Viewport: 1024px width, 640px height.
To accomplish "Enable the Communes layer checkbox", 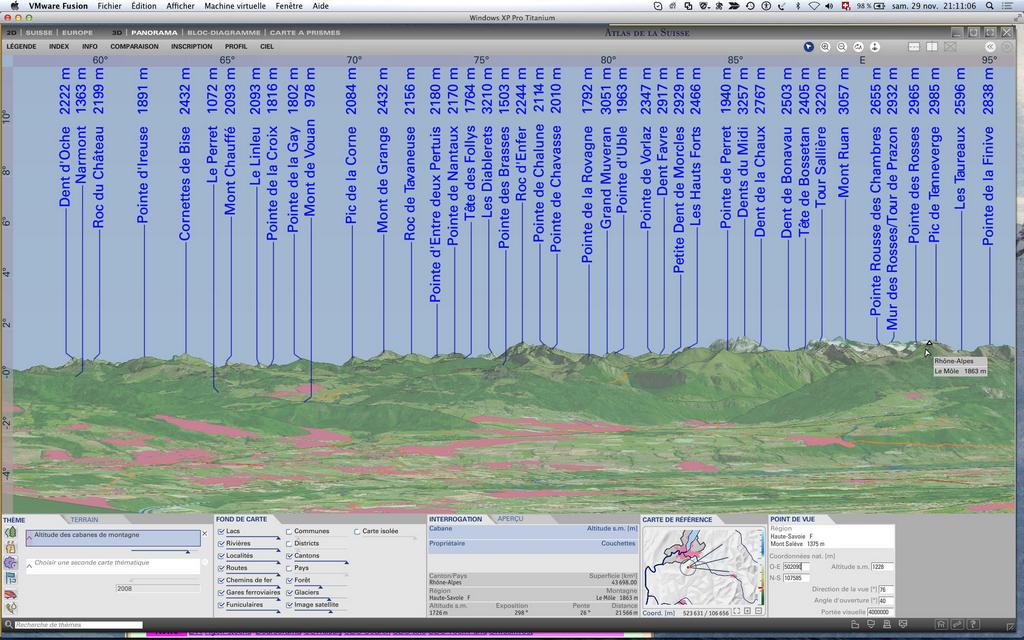I will click(x=289, y=531).
